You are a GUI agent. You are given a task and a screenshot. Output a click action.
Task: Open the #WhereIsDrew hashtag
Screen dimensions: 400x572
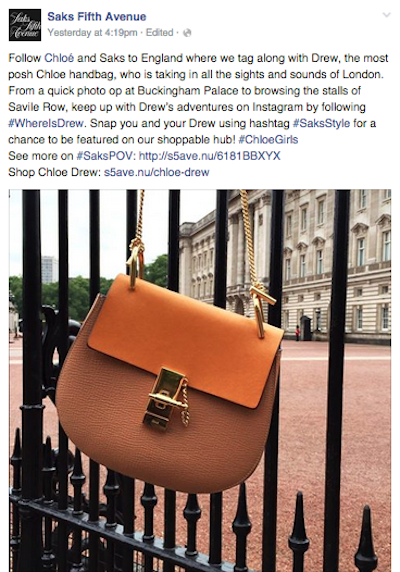pyautogui.click(x=46, y=123)
